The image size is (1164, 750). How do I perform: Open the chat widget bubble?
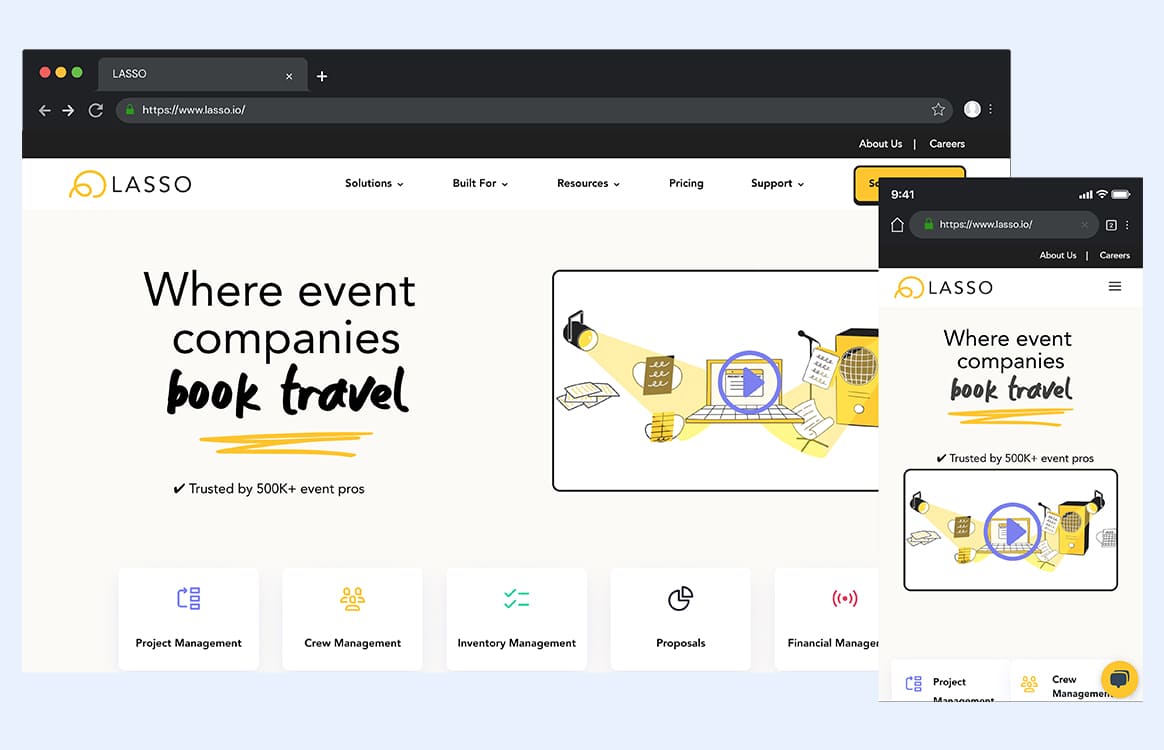point(1119,679)
